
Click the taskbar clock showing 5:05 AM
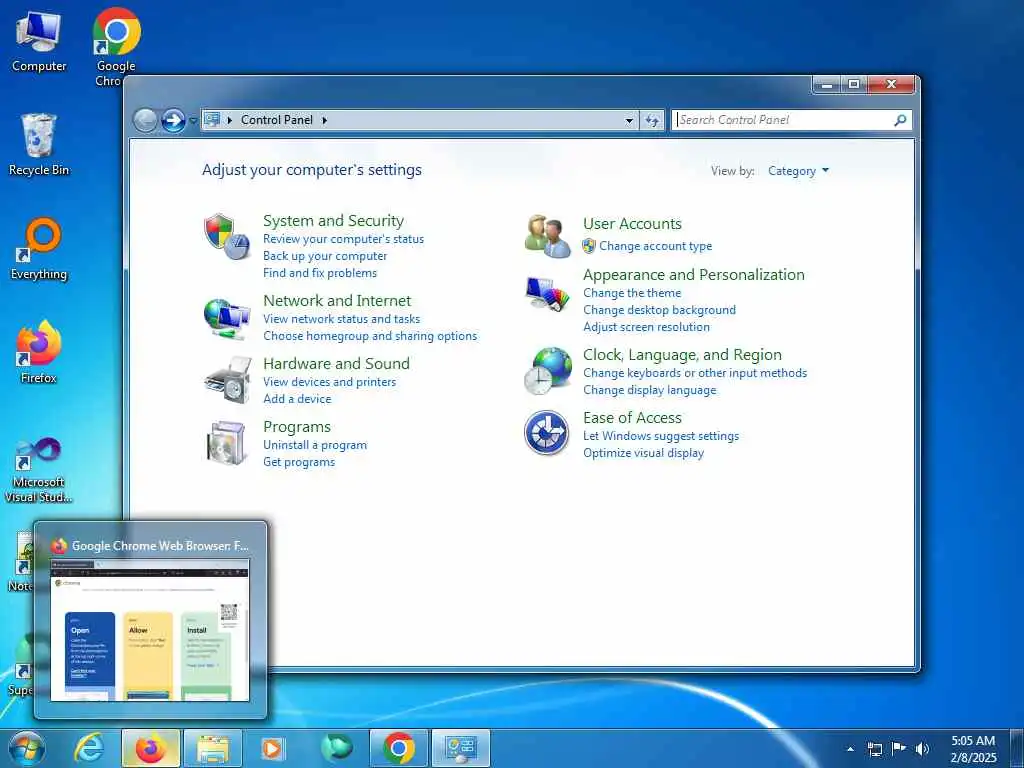coord(973,749)
